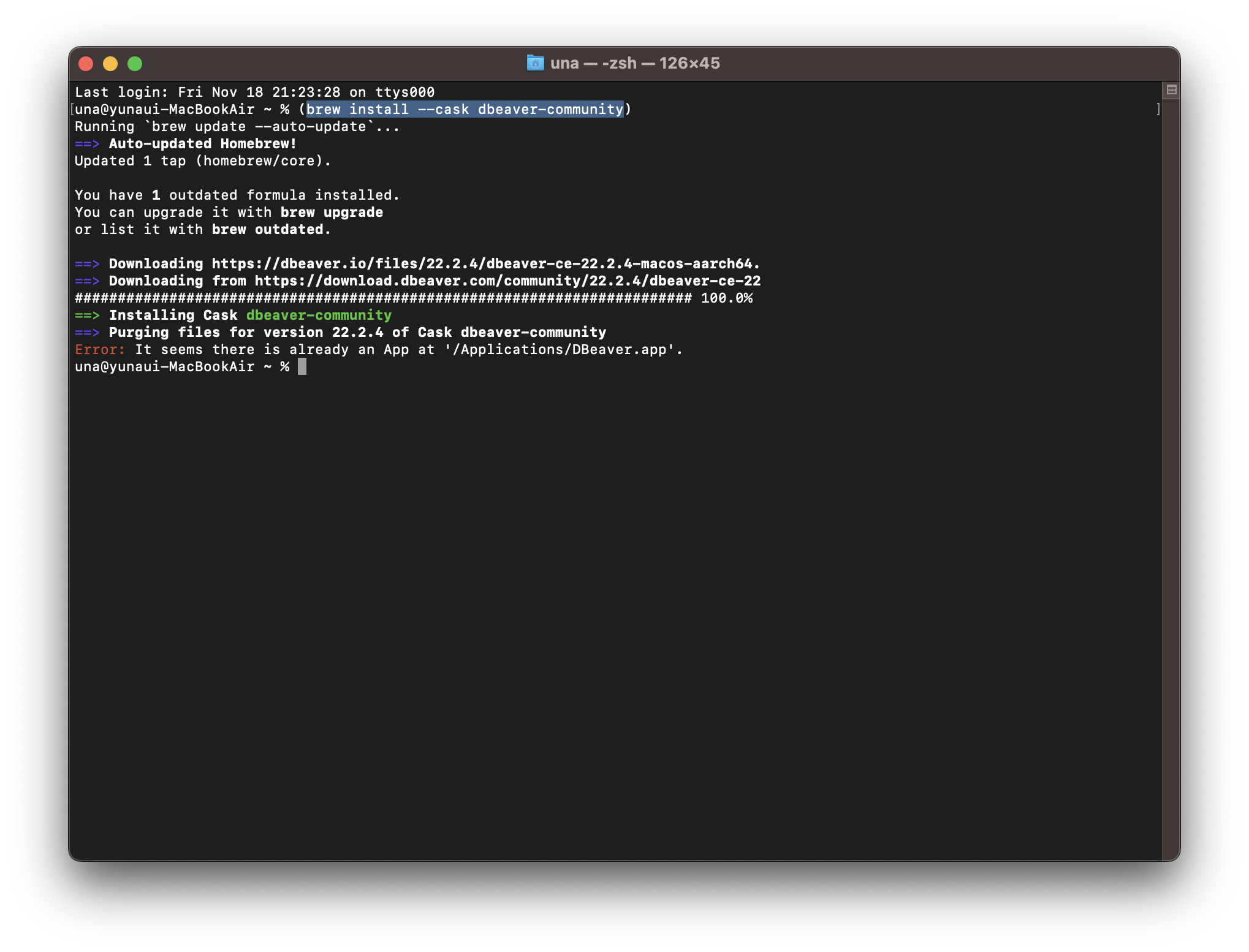Screen dimensions: 1249x952
Task: Click the bold brew outdated text
Action: [267, 230]
